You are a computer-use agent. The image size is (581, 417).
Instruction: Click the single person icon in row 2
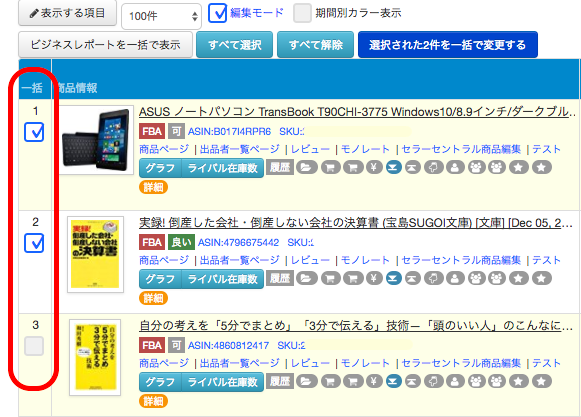pyautogui.click(x=455, y=278)
